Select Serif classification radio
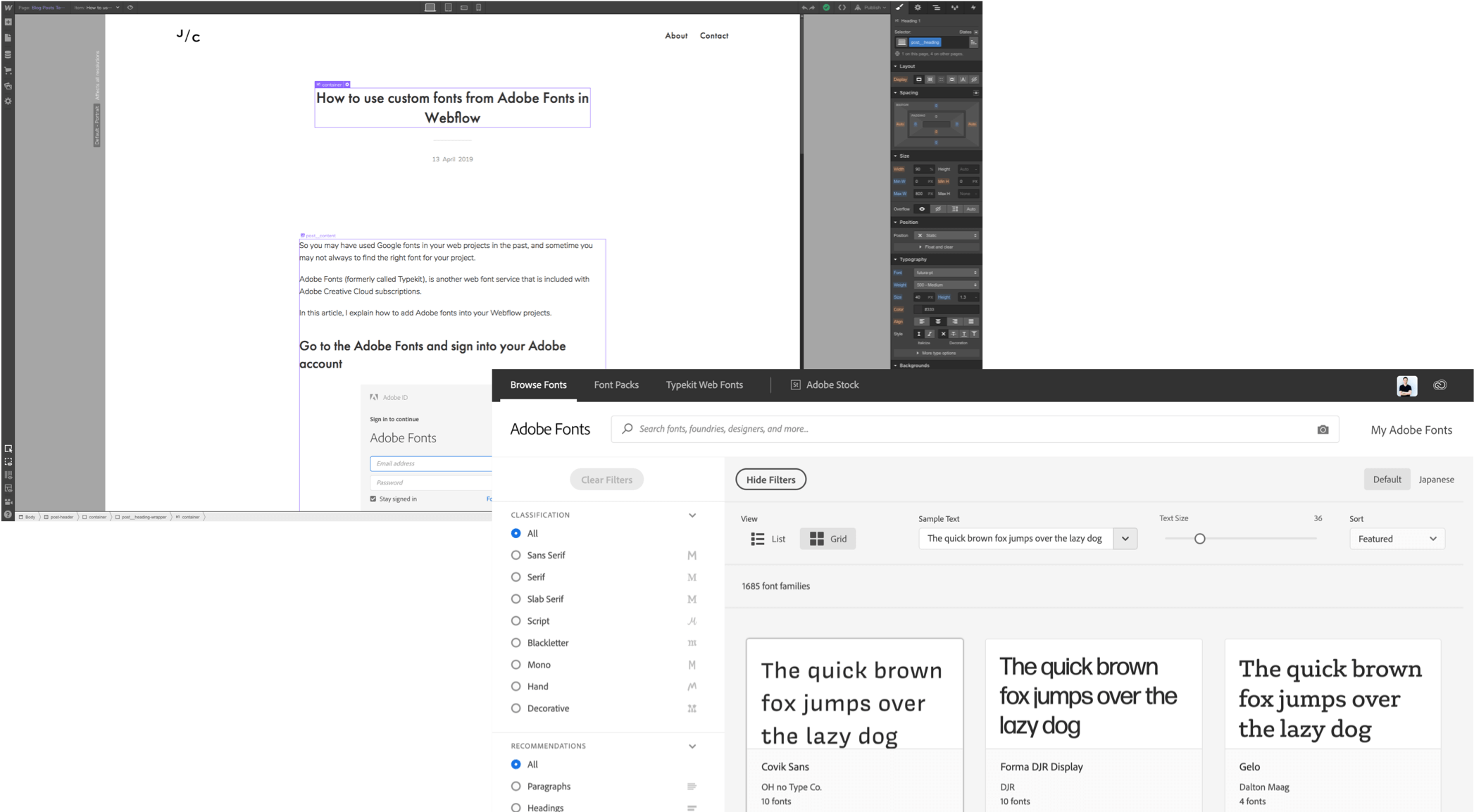Image resolution: width=1474 pixels, height=812 pixels. click(516, 577)
